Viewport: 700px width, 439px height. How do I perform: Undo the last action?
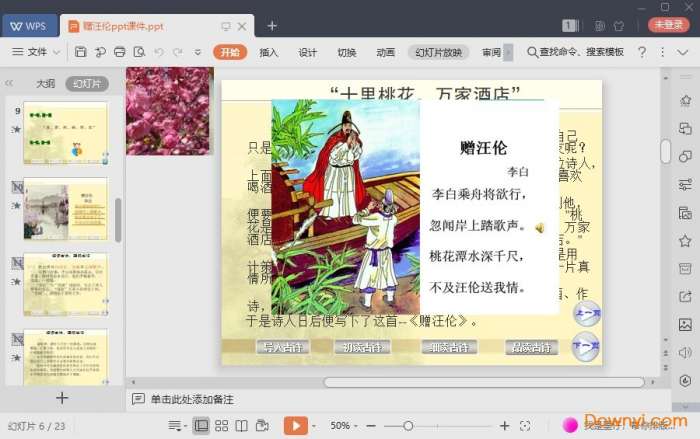coord(158,52)
